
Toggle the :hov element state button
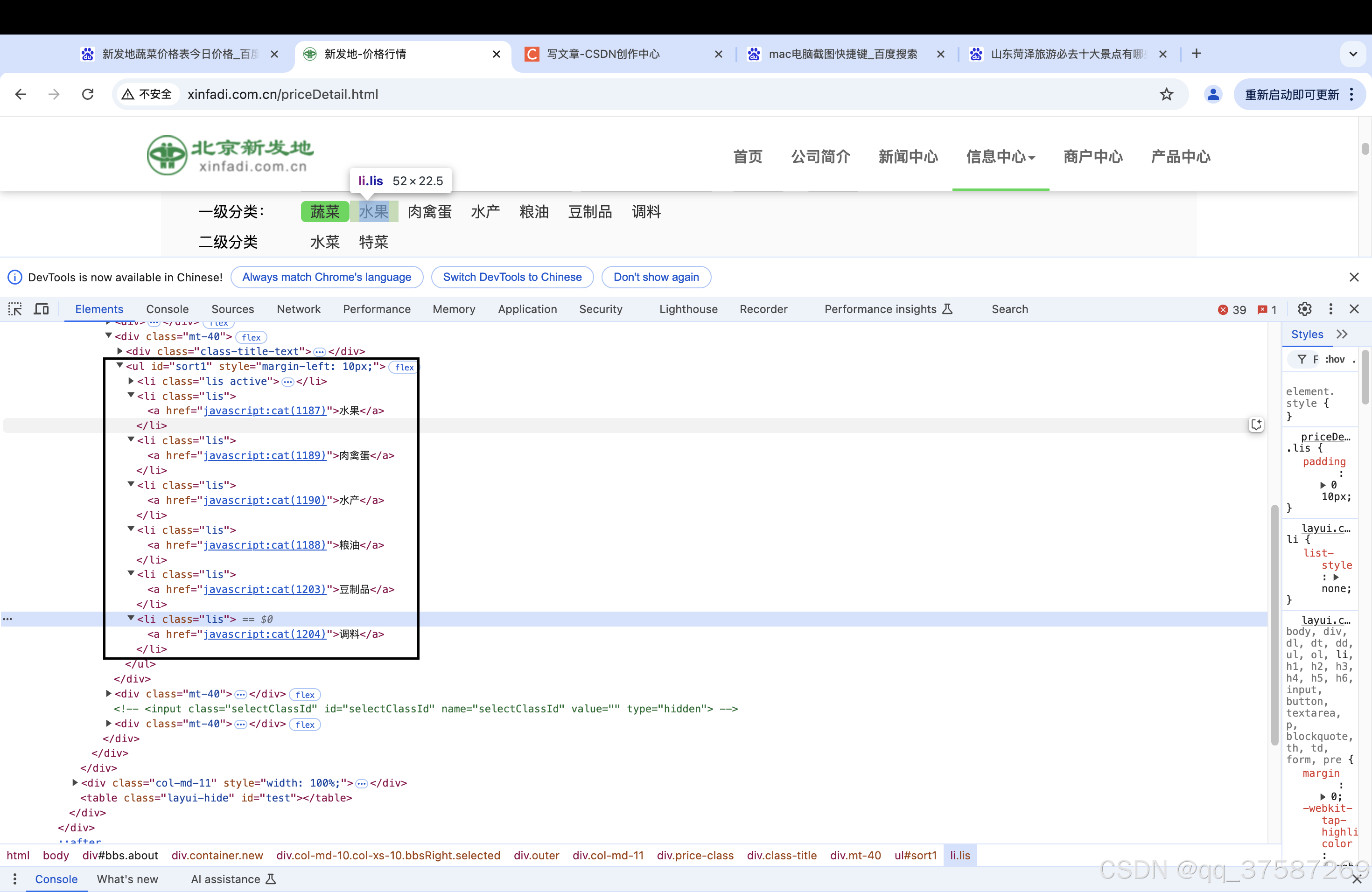pyautogui.click(x=1335, y=359)
